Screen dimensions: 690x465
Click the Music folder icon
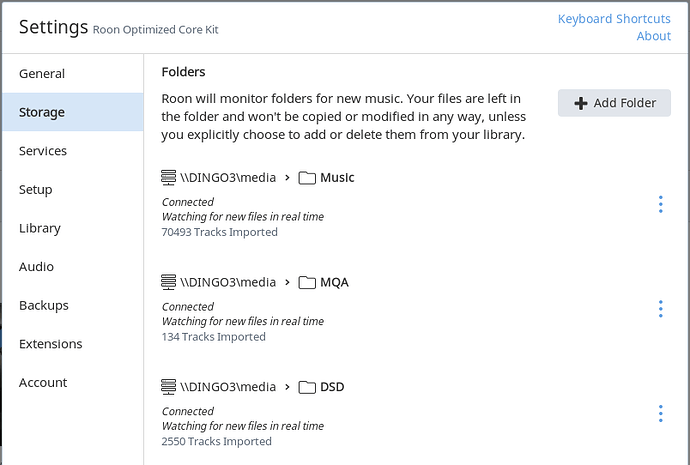[307, 178]
